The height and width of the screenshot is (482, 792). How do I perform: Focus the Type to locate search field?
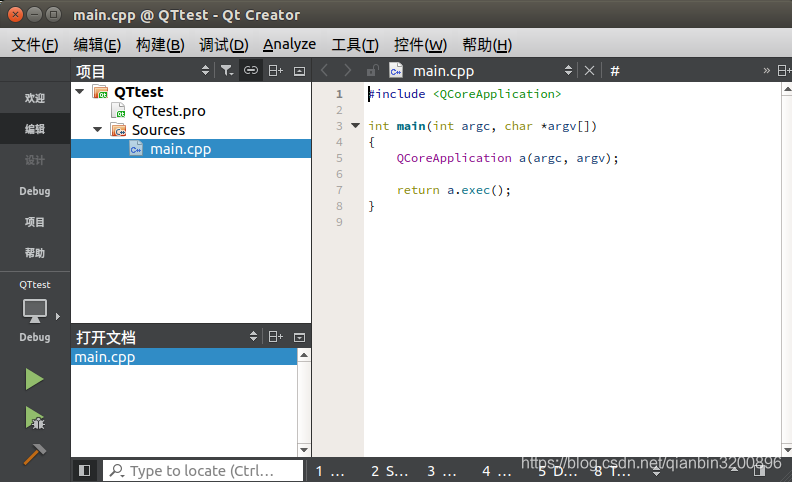click(x=203, y=471)
